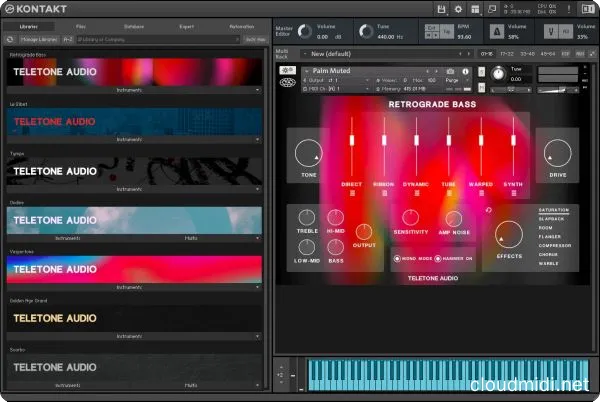
Task: Enable the MONO MODE radio button
Action: point(397,259)
